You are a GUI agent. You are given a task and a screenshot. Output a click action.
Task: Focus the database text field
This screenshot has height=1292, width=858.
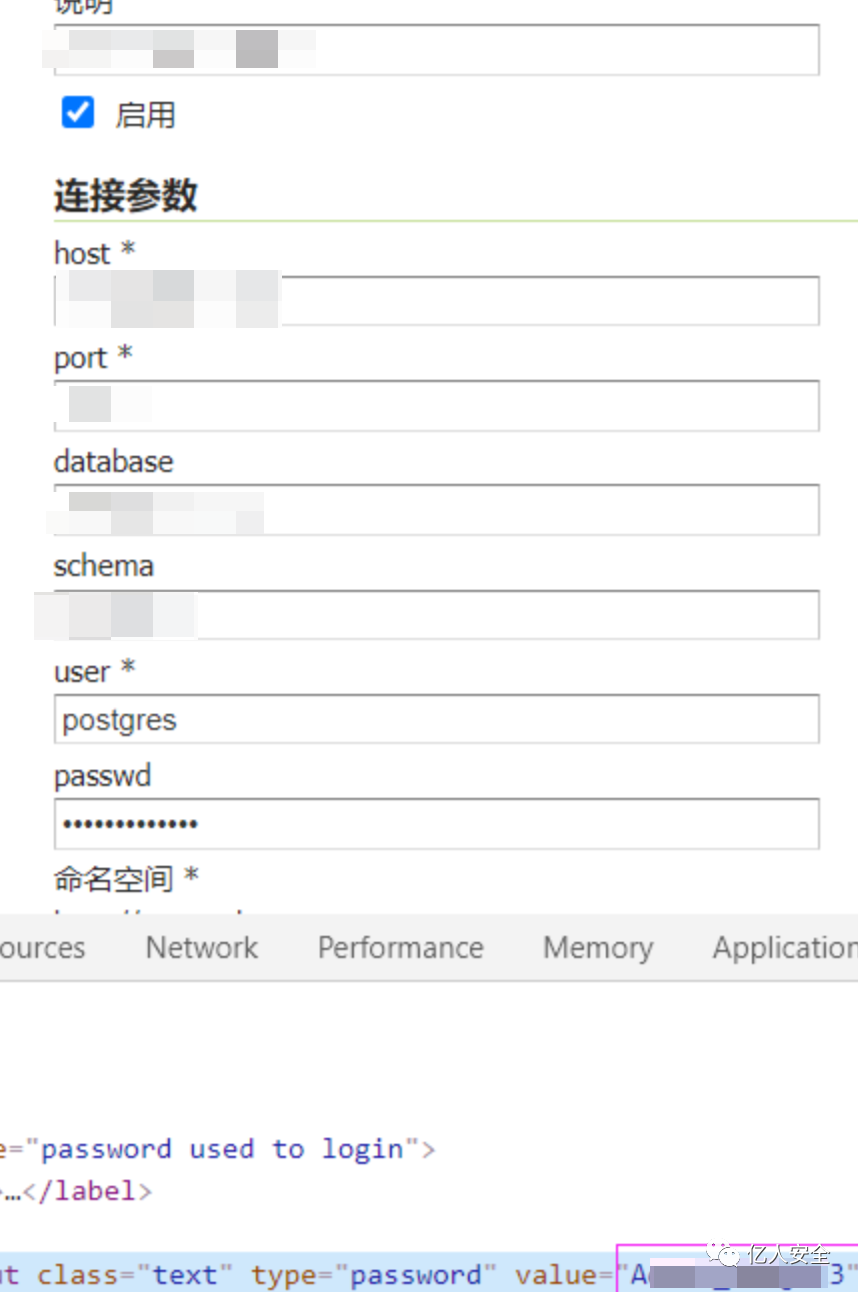pos(437,510)
